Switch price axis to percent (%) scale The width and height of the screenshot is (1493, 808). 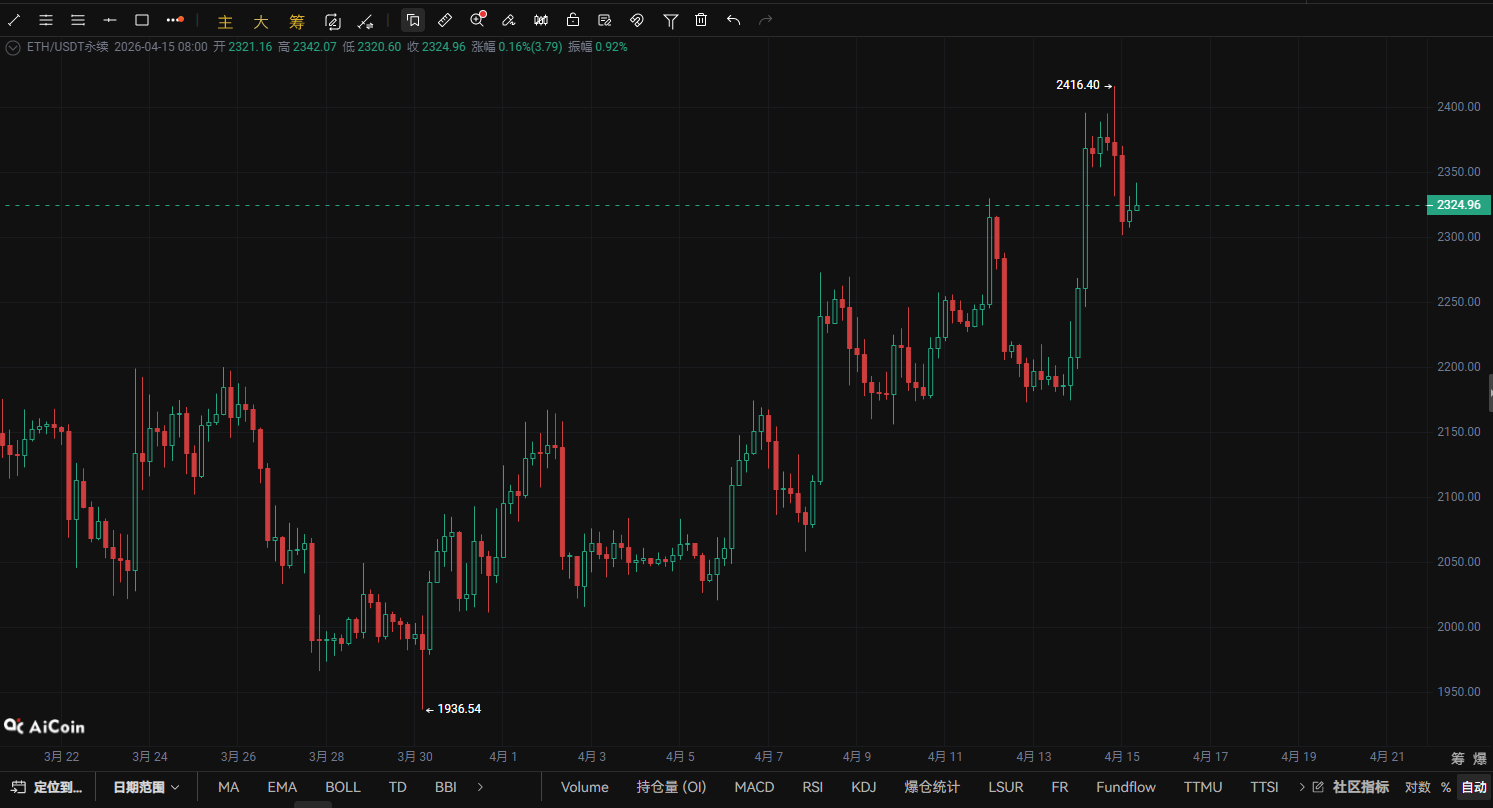(x=1446, y=787)
